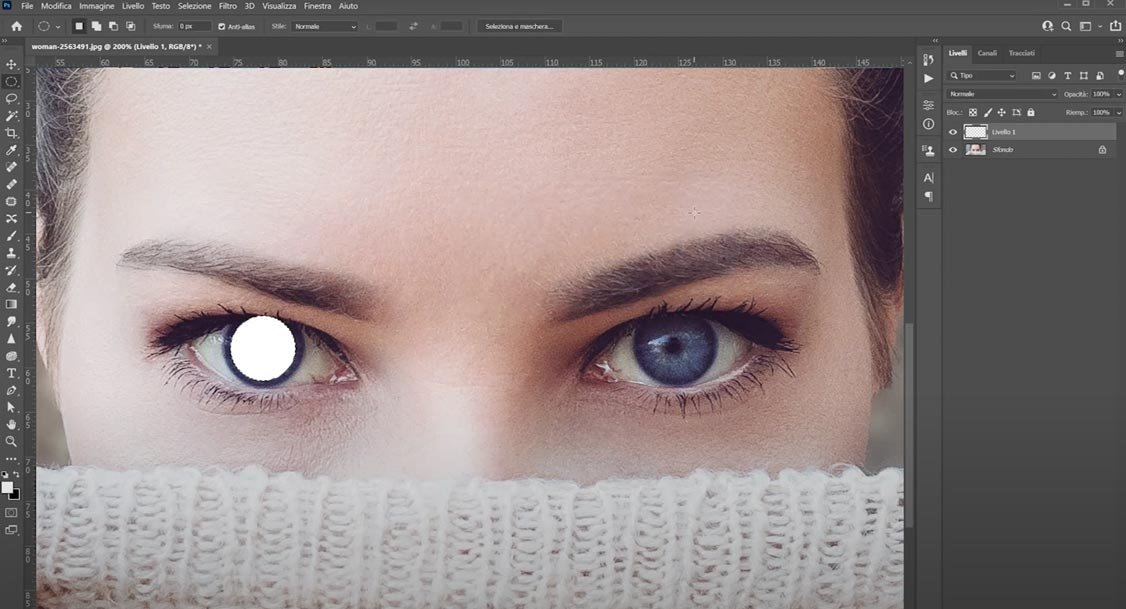Open the Clone Source panel icon
The width and height of the screenshot is (1126, 609).
tap(929, 150)
